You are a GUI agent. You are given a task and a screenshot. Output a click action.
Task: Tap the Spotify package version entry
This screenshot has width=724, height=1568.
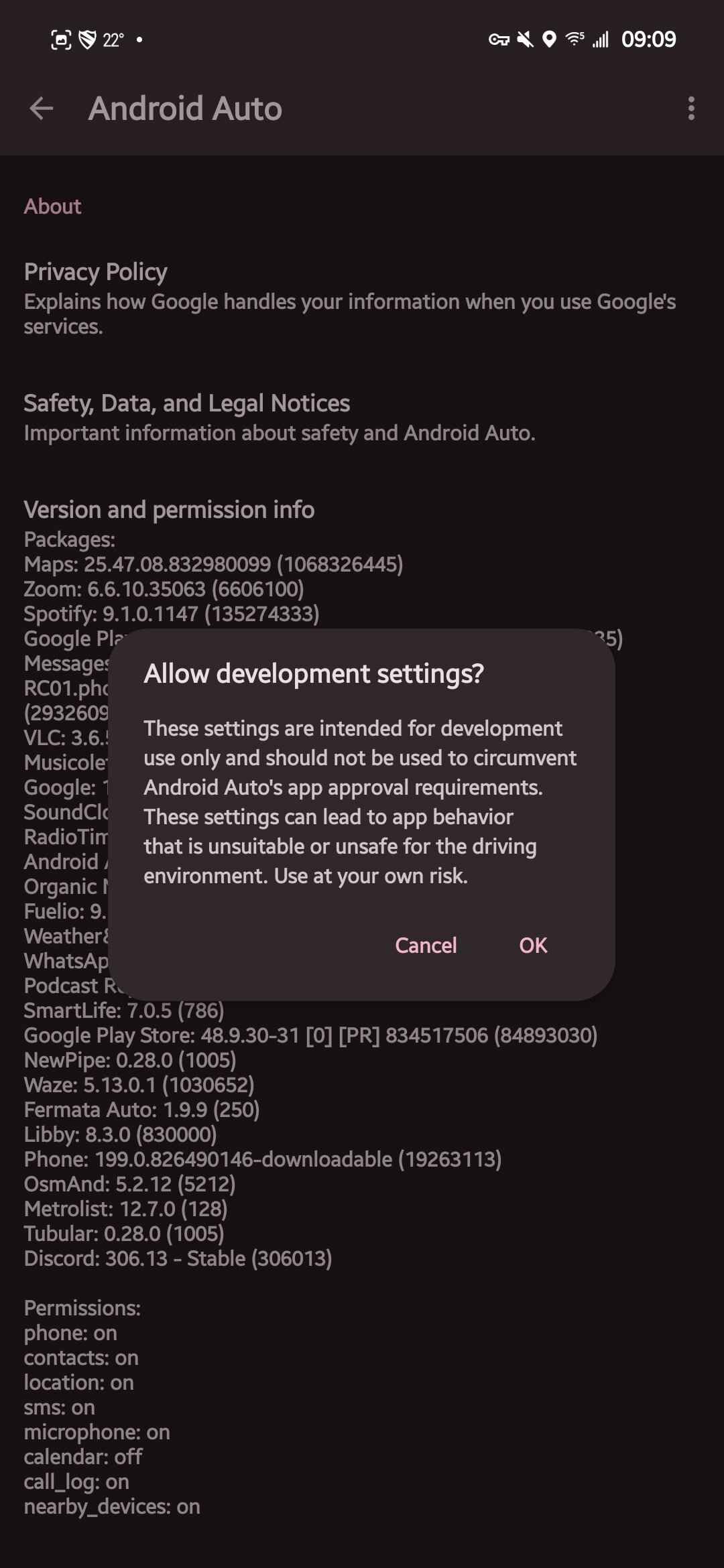(172, 613)
